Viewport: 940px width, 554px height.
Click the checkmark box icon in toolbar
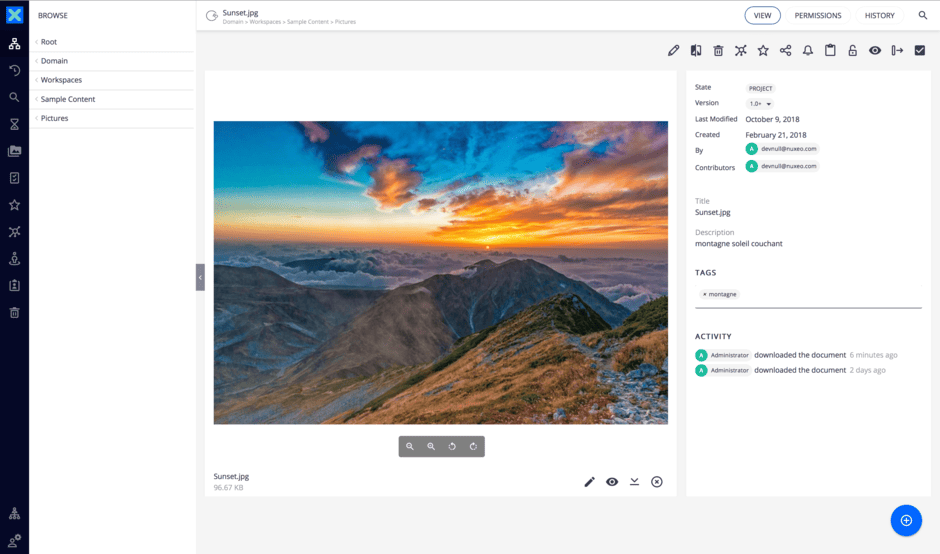pyautogui.click(x=920, y=50)
